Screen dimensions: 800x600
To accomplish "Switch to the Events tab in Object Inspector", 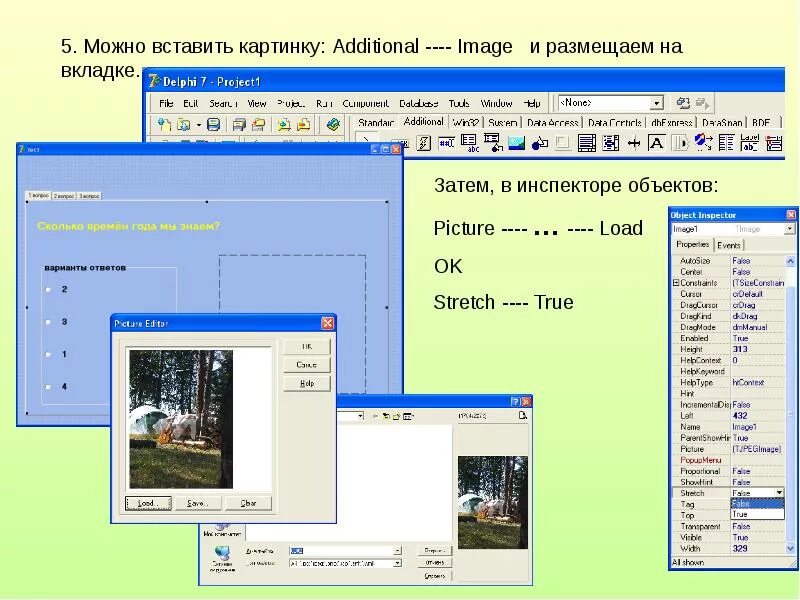I will [729, 245].
